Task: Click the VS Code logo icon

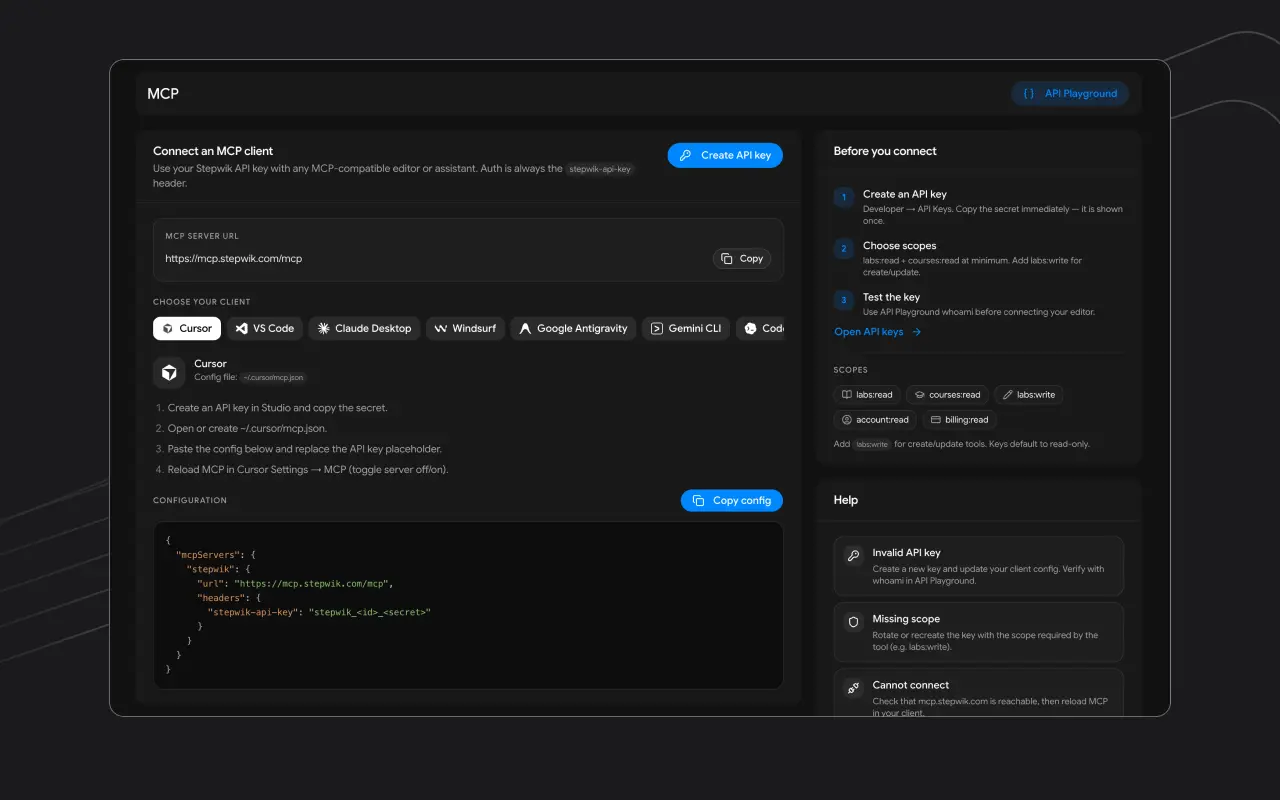Action: point(241,328)
